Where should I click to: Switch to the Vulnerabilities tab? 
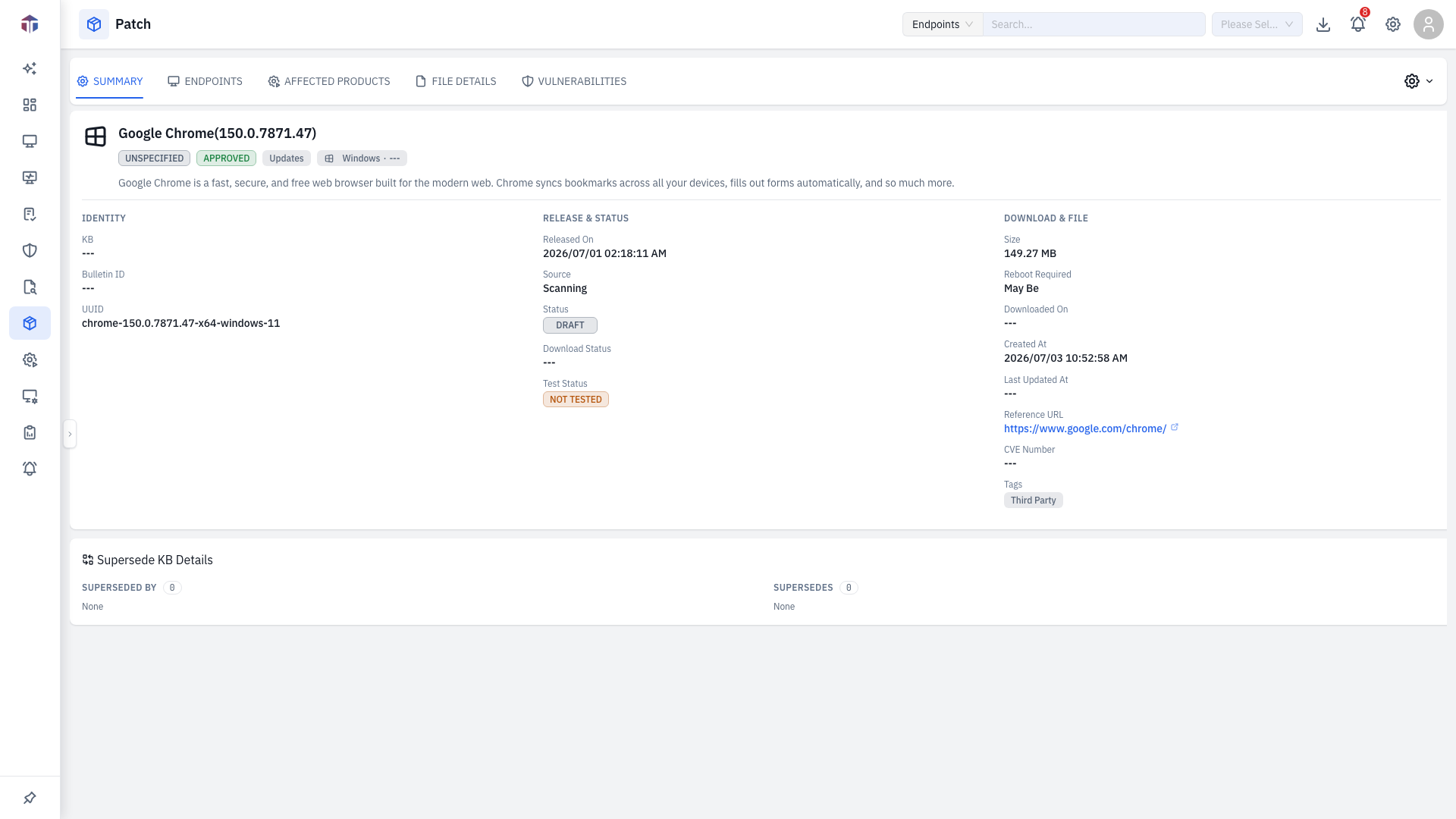pos(574,81)
